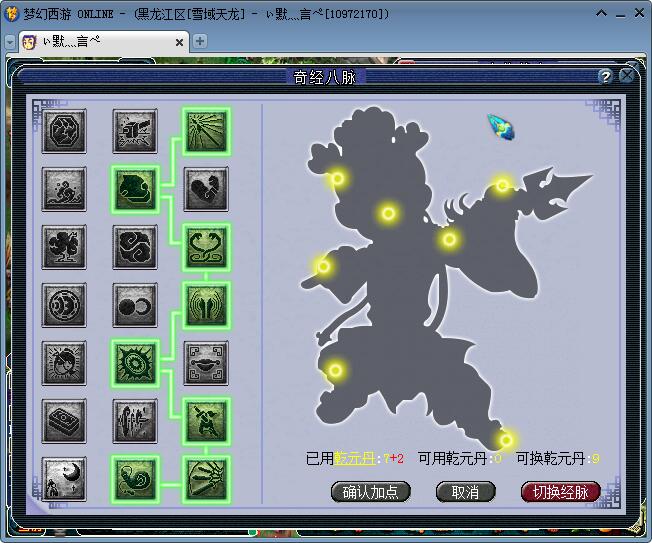
Task: Select the two circles eclipse skill icon
Action: [x=135, y=305]
